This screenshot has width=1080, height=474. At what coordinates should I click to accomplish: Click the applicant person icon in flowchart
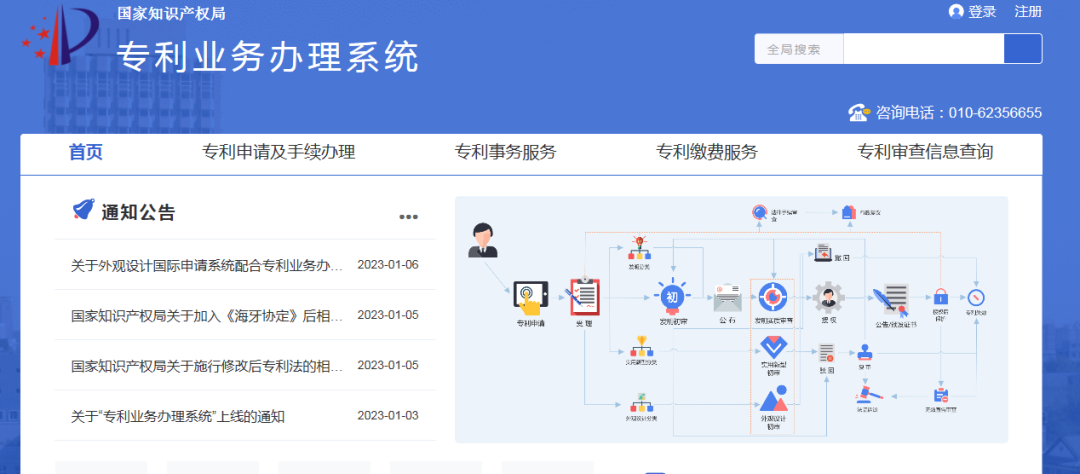pos(483,240)
